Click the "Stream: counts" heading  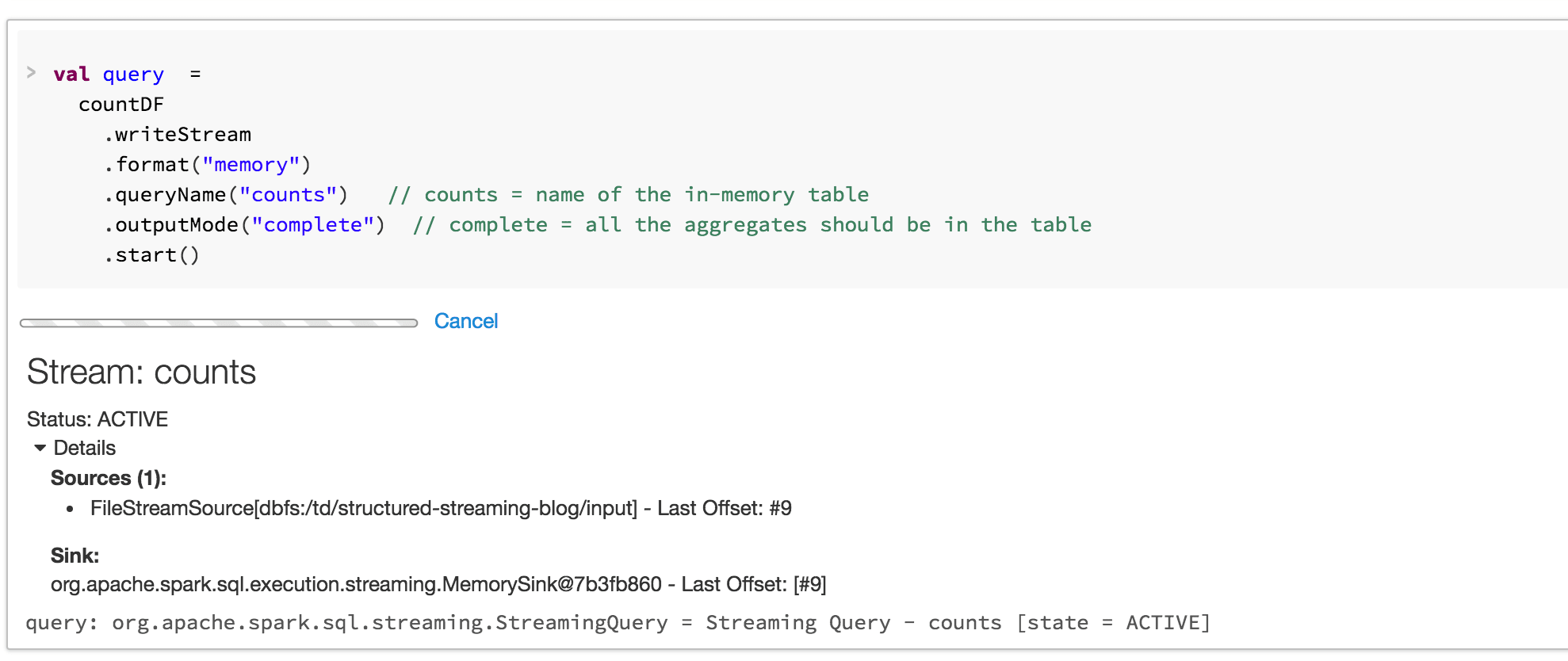(141, 372)
